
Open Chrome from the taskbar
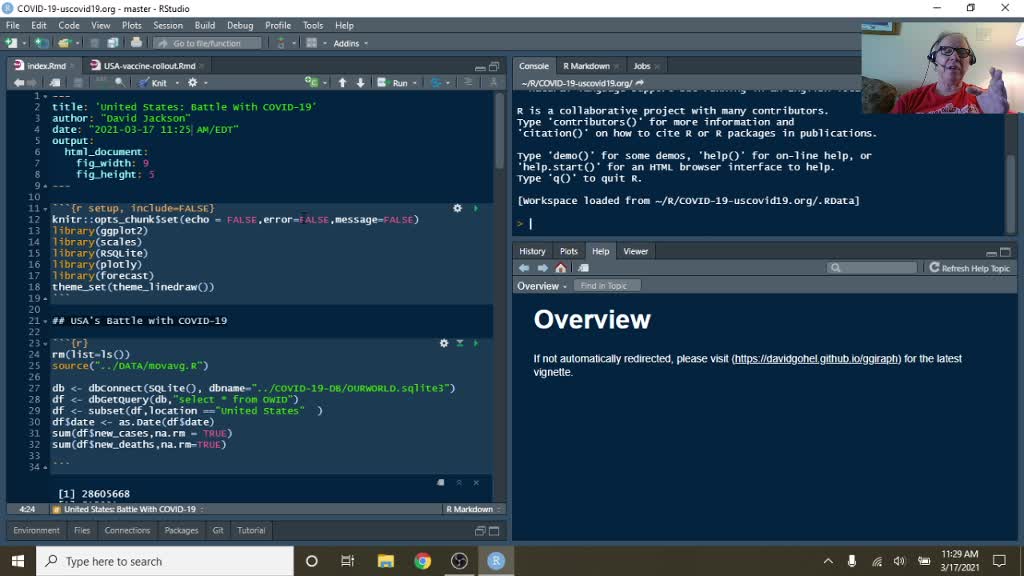[x=423, y=561]
